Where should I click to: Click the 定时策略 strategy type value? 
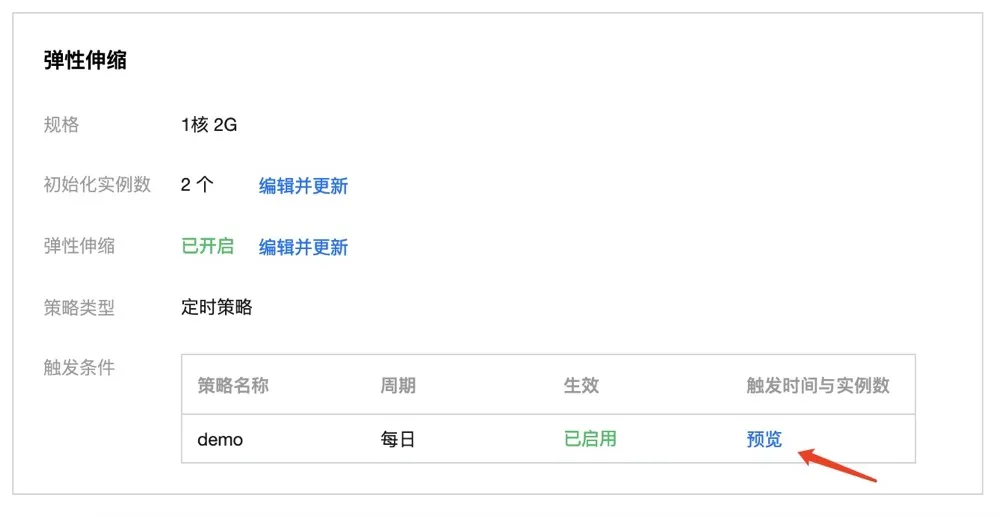(x=217, y=307)
